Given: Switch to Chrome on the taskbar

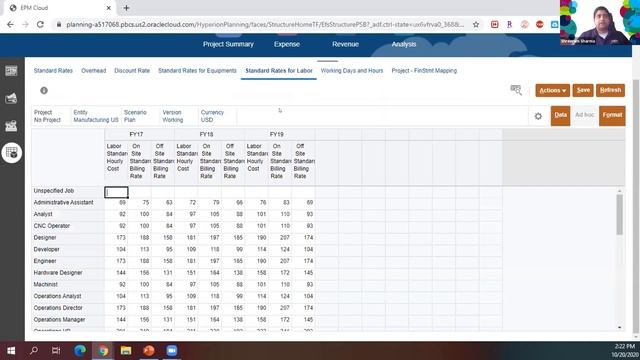Looking at the screenshot, I should click(103, 351).
